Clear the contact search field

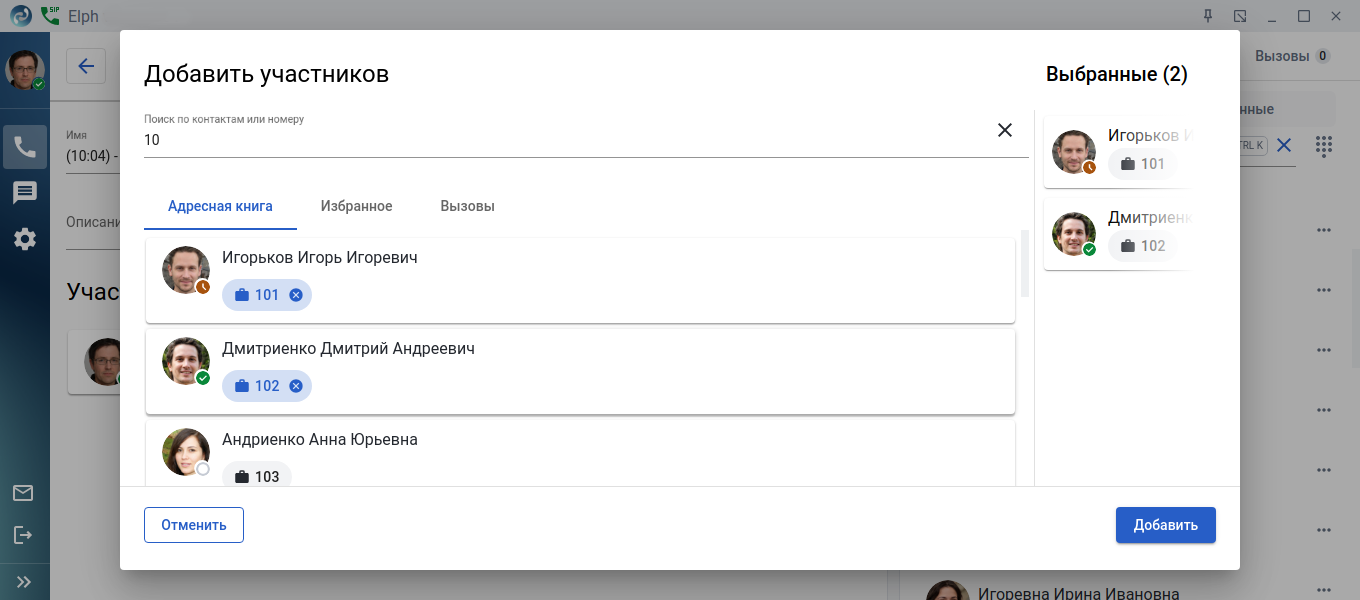(1005, 130)
